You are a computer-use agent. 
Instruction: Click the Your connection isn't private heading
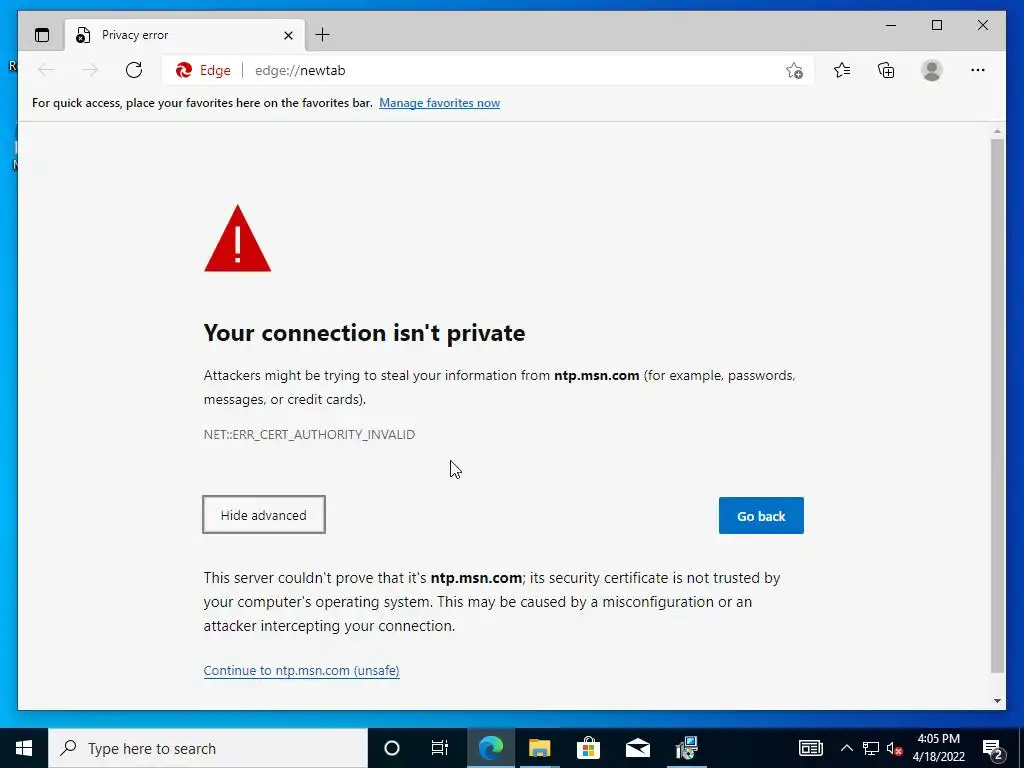(364, 333)
